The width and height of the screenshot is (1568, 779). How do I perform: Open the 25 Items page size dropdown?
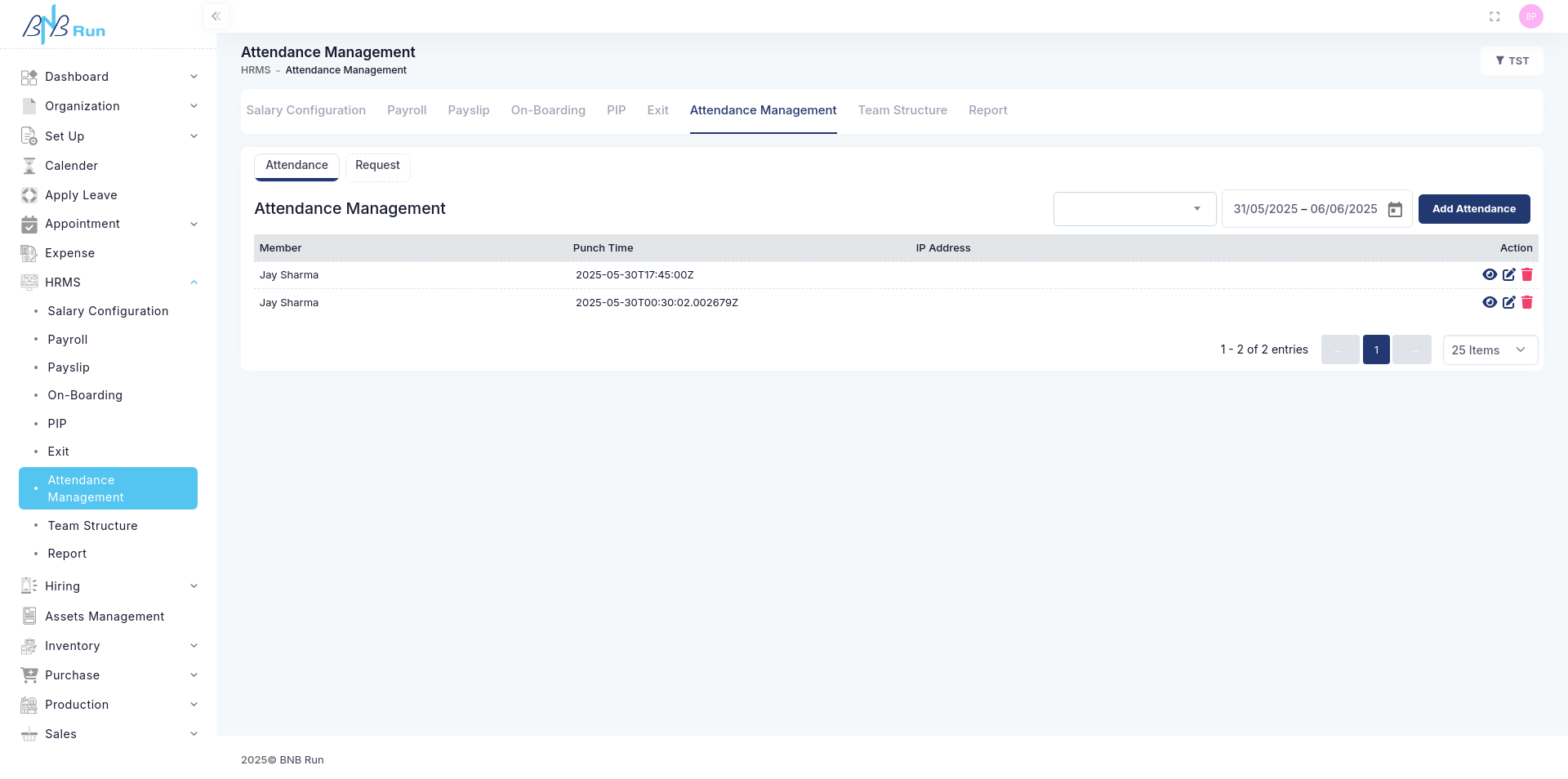1490,350
